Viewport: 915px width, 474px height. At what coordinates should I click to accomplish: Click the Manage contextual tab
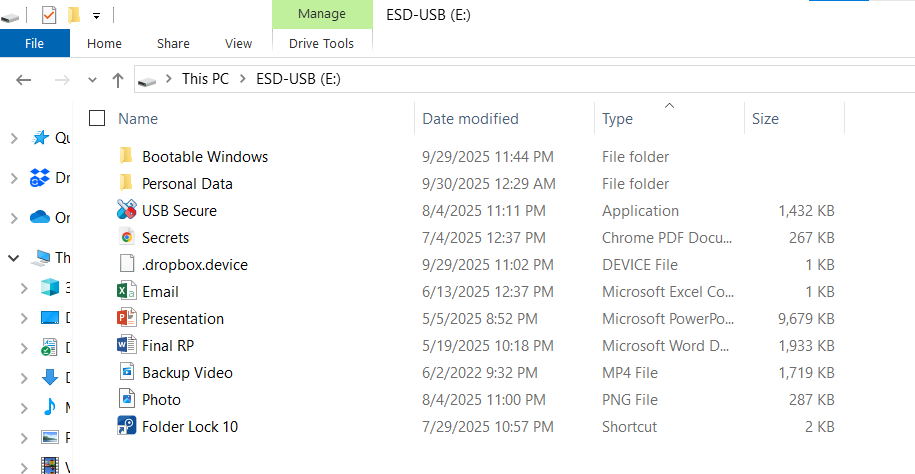pyautogui.click(x=322, y=13)
